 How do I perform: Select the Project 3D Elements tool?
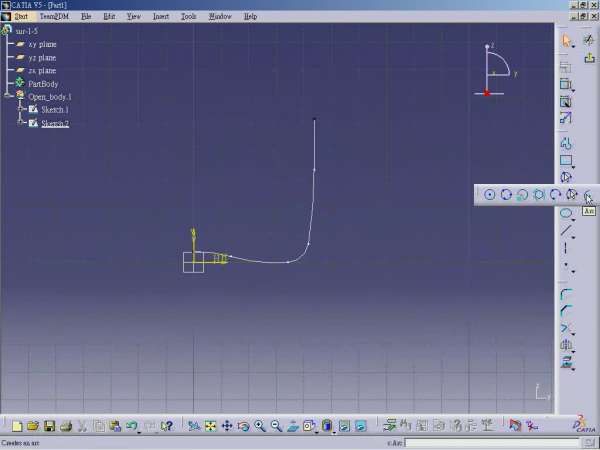566,362
